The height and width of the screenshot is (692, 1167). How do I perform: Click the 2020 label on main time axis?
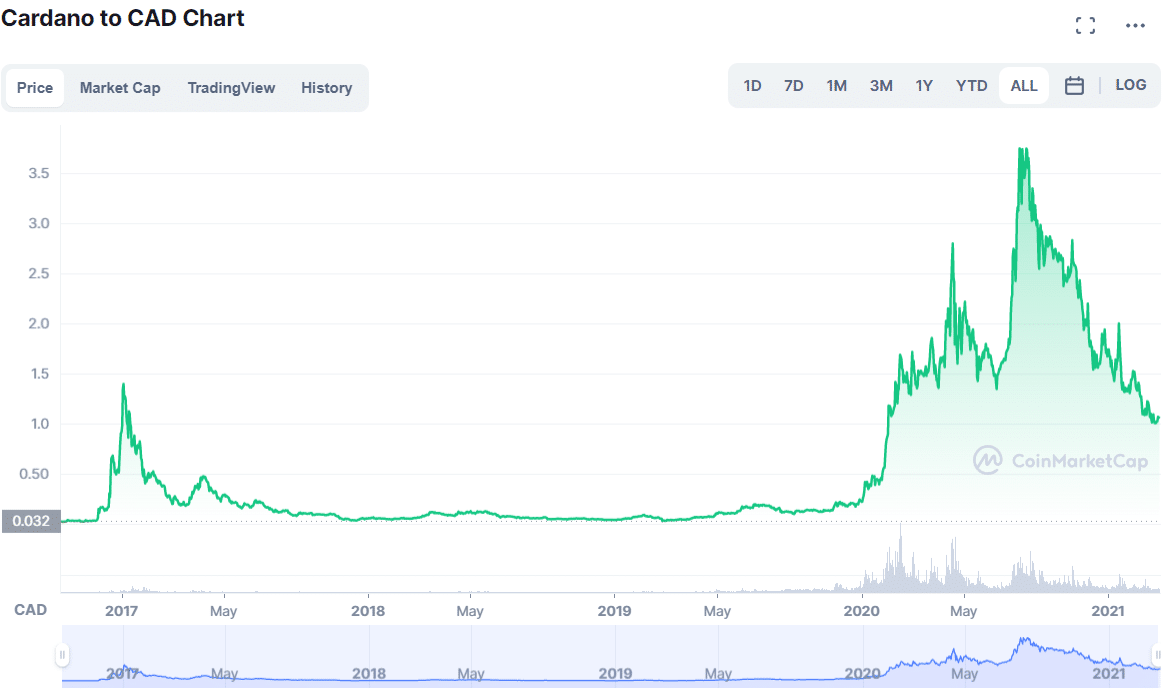pyautogui.click(x=861, y=611)
